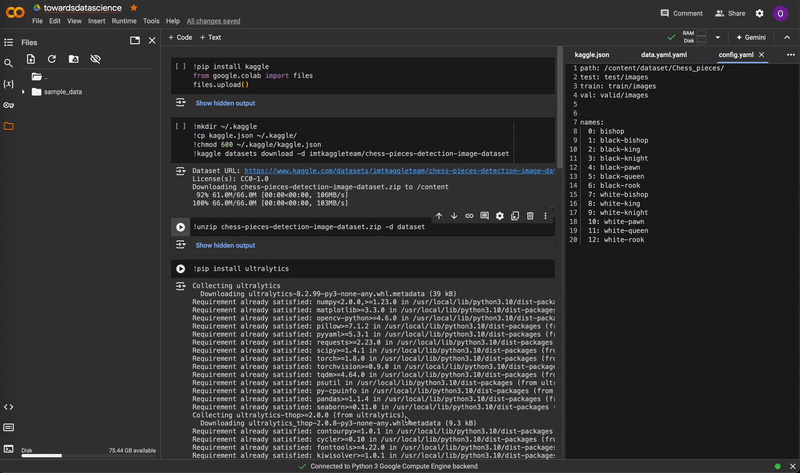Click the upload file icon in Files

[30, 60]
